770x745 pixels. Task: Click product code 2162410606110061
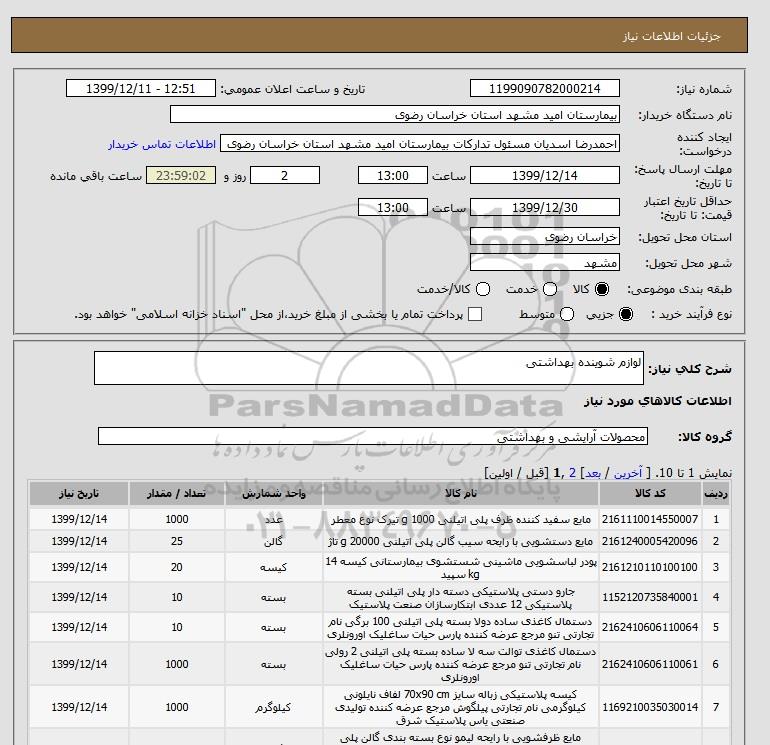650,664
